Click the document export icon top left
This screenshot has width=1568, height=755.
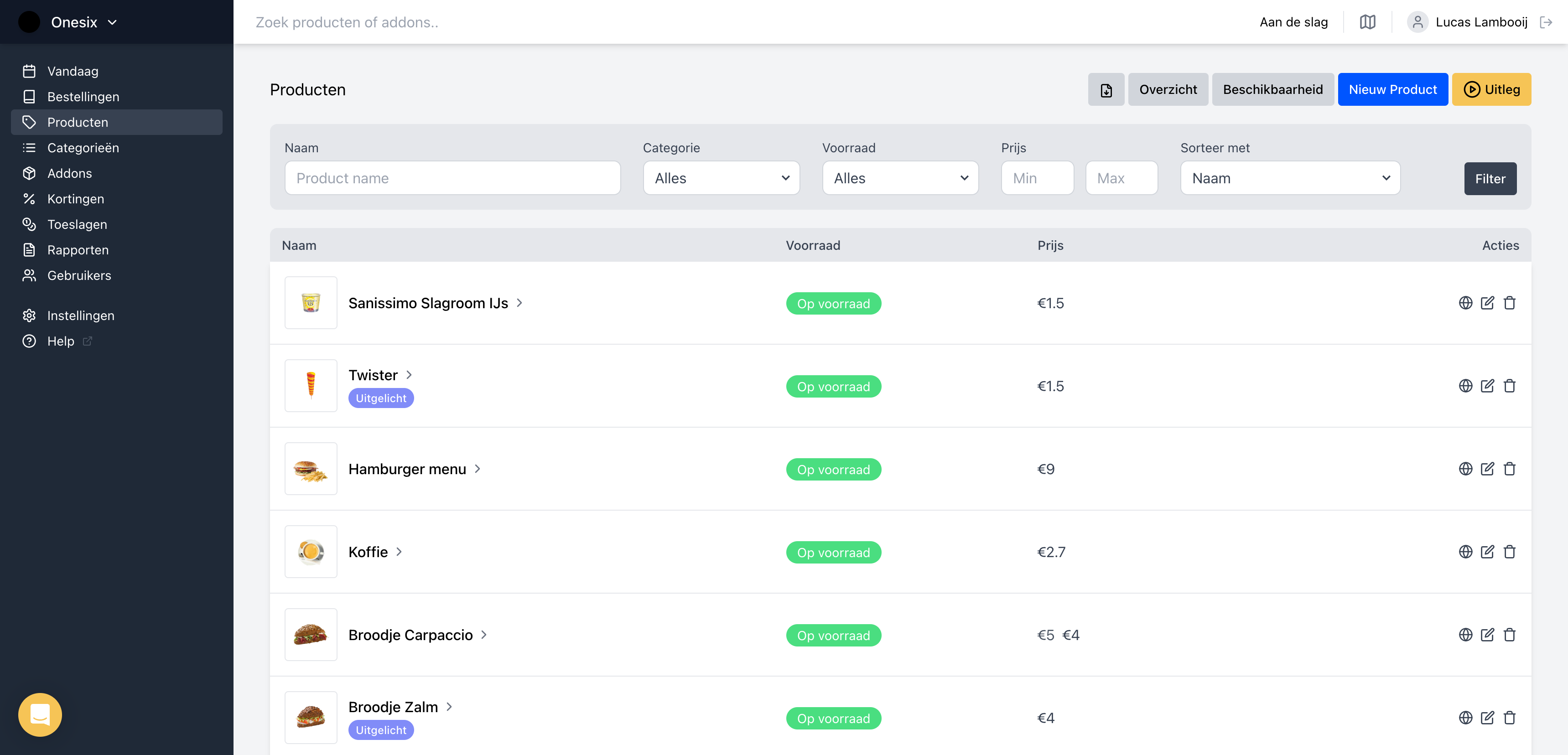tap(1107, 89)
